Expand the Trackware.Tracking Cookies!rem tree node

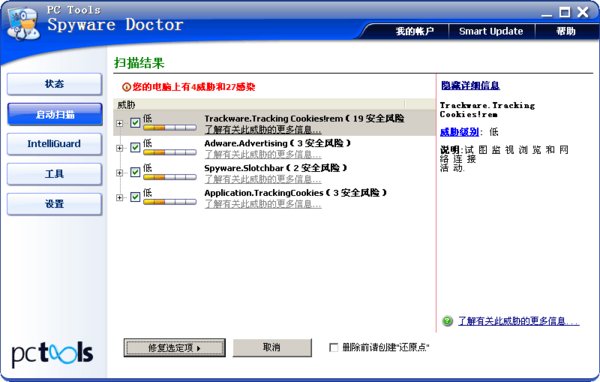[x=120, y=123]
